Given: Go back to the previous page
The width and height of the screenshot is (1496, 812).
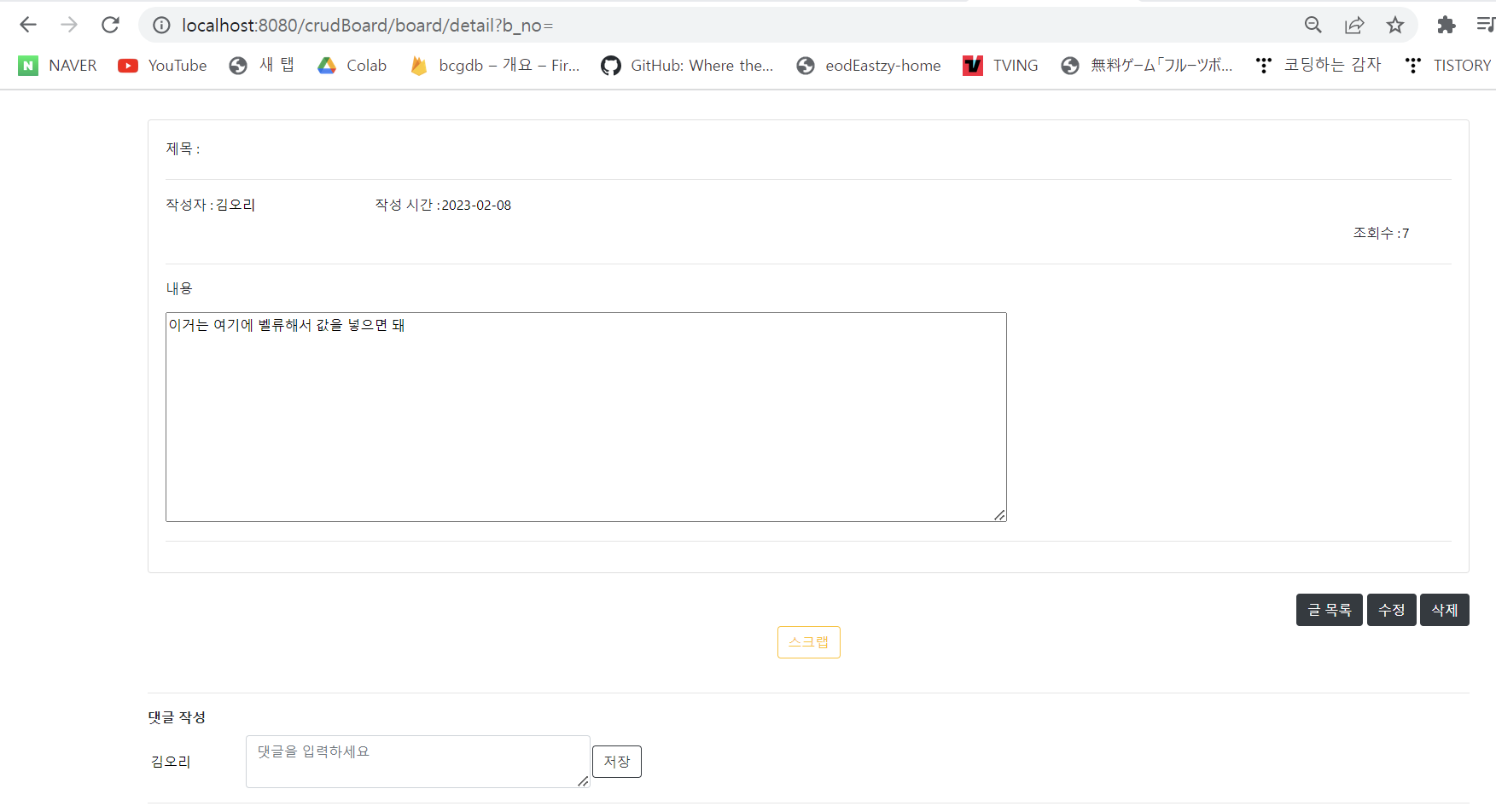Looking at the screenshot, I should 28,25.
